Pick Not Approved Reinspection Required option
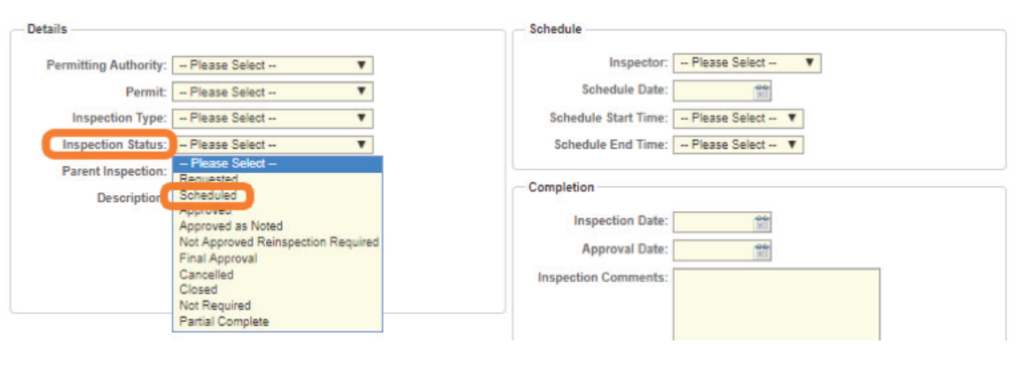This screenshot has height=392, width=1024. 279,242
